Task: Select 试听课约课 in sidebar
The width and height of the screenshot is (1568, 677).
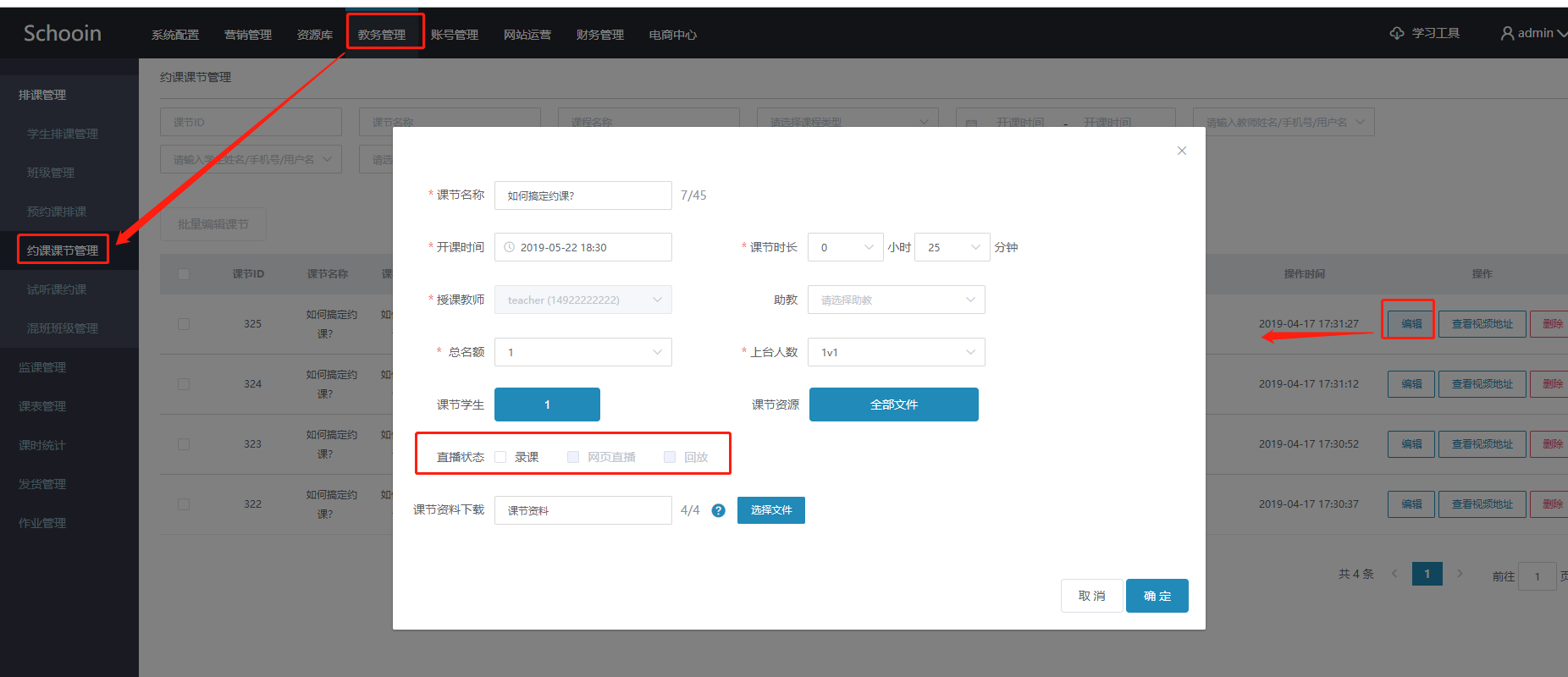Action: click(57, 289)
